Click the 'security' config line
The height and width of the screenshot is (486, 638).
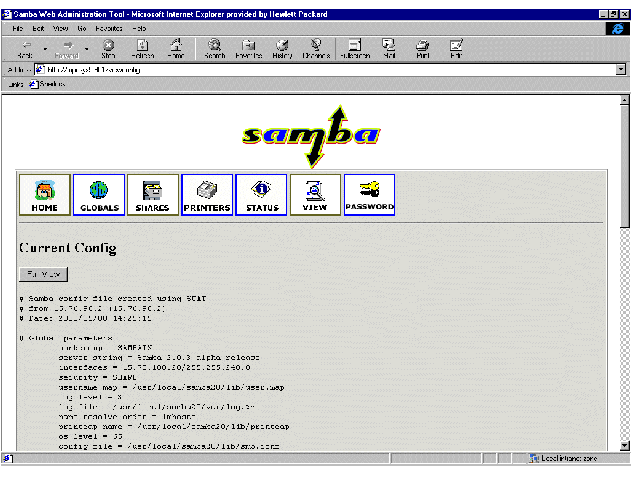[x=97, y=377]
